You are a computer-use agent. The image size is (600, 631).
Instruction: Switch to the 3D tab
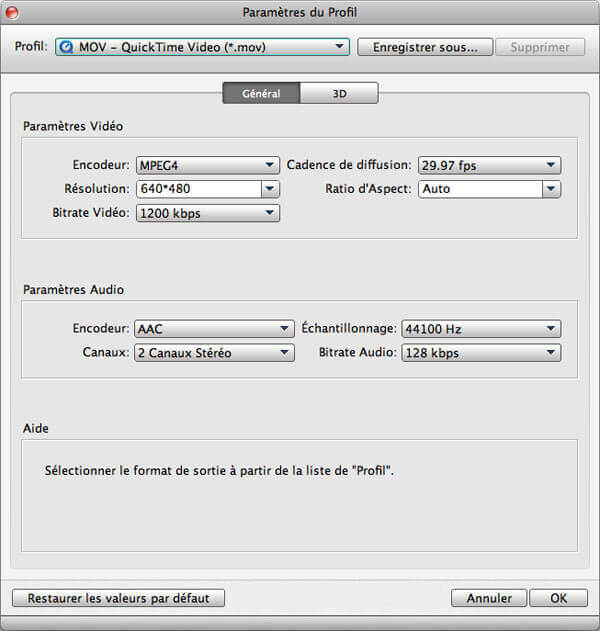(x=339, y=93)
